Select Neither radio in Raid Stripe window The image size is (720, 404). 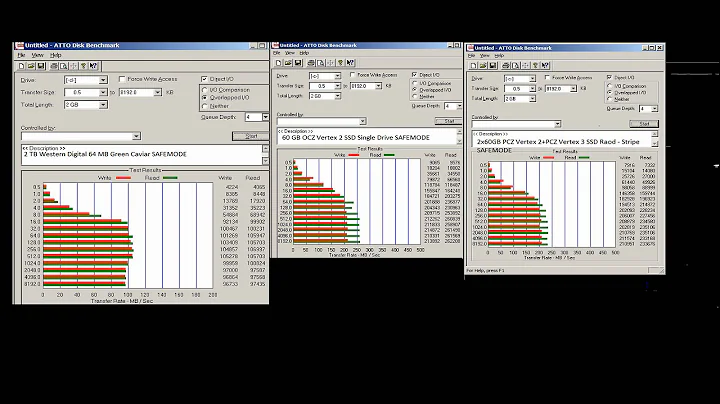(x=610, y=99)
